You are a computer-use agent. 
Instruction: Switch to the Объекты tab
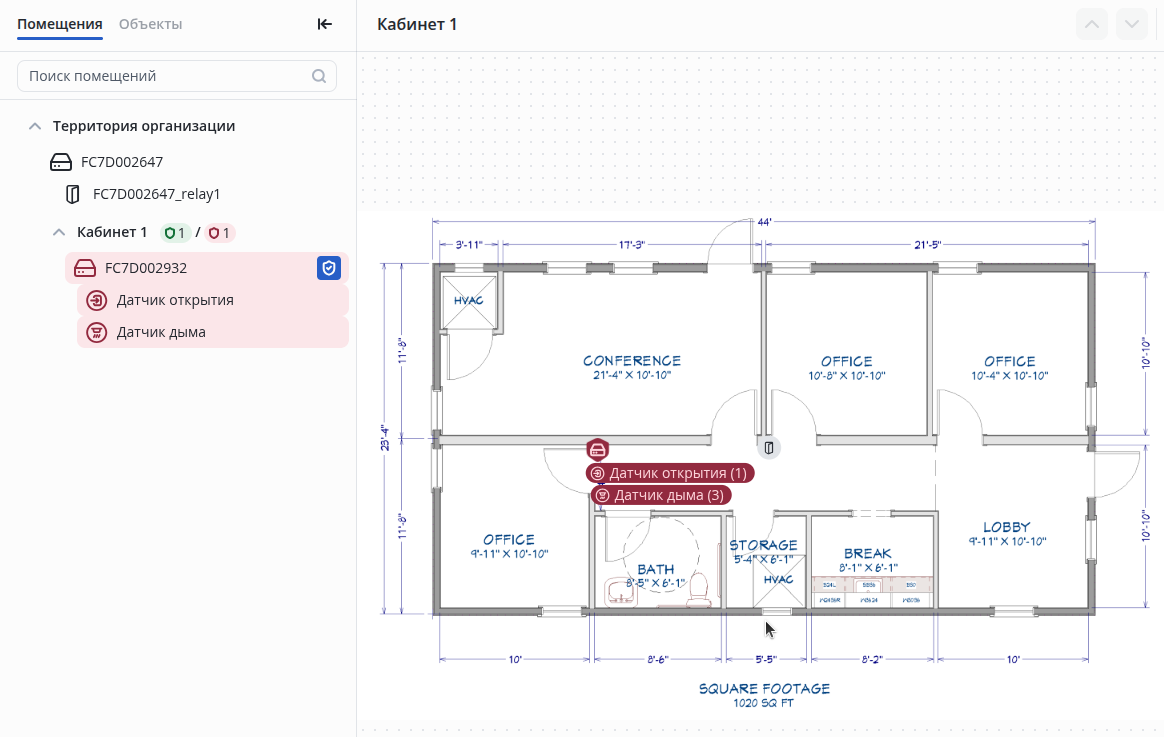point(150,24)
